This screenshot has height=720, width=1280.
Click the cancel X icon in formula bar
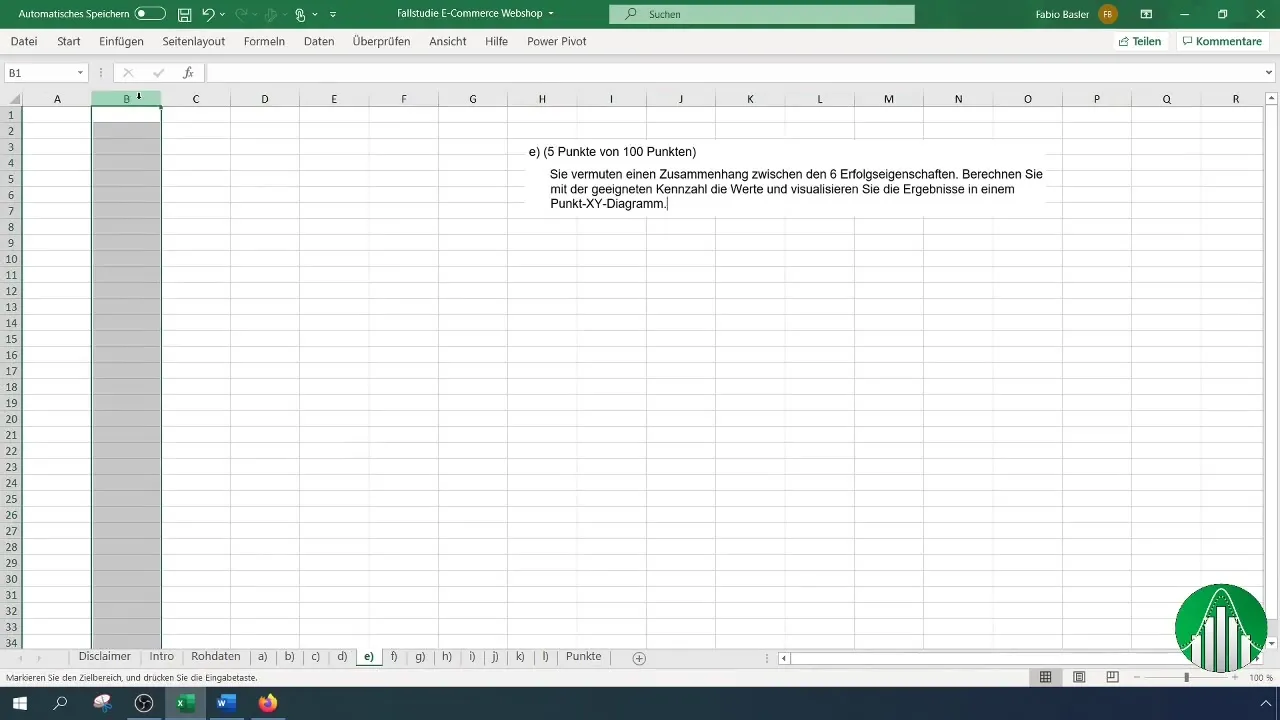coord(128,73)
